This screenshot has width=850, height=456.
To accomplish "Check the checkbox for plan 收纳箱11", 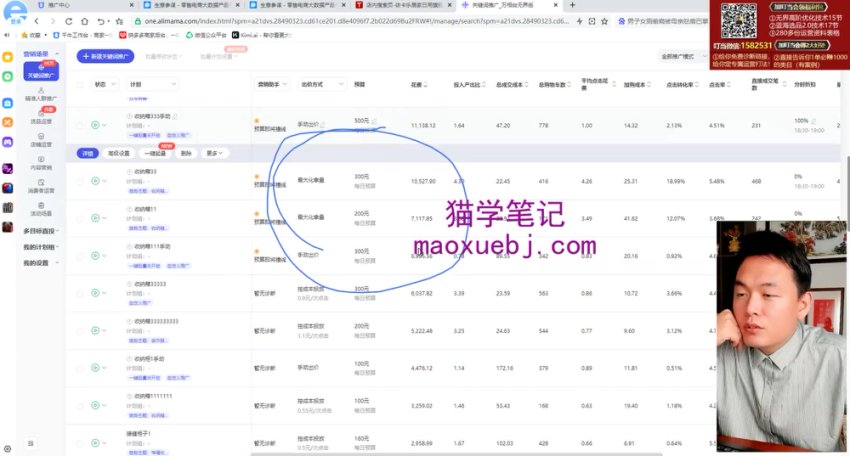I will pos(80,217).
